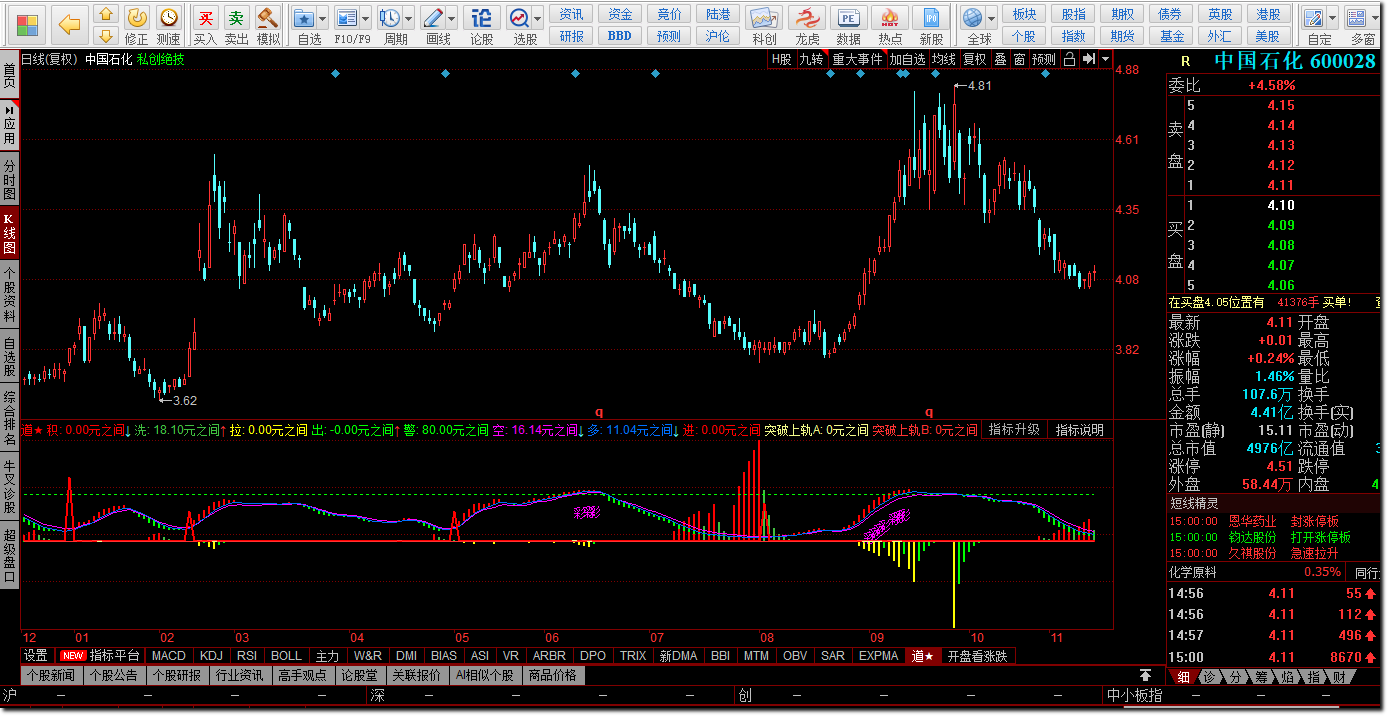Expand the 全球 dropdown arrow
The image size is (1389, 716).
click(x=991, y=18)
